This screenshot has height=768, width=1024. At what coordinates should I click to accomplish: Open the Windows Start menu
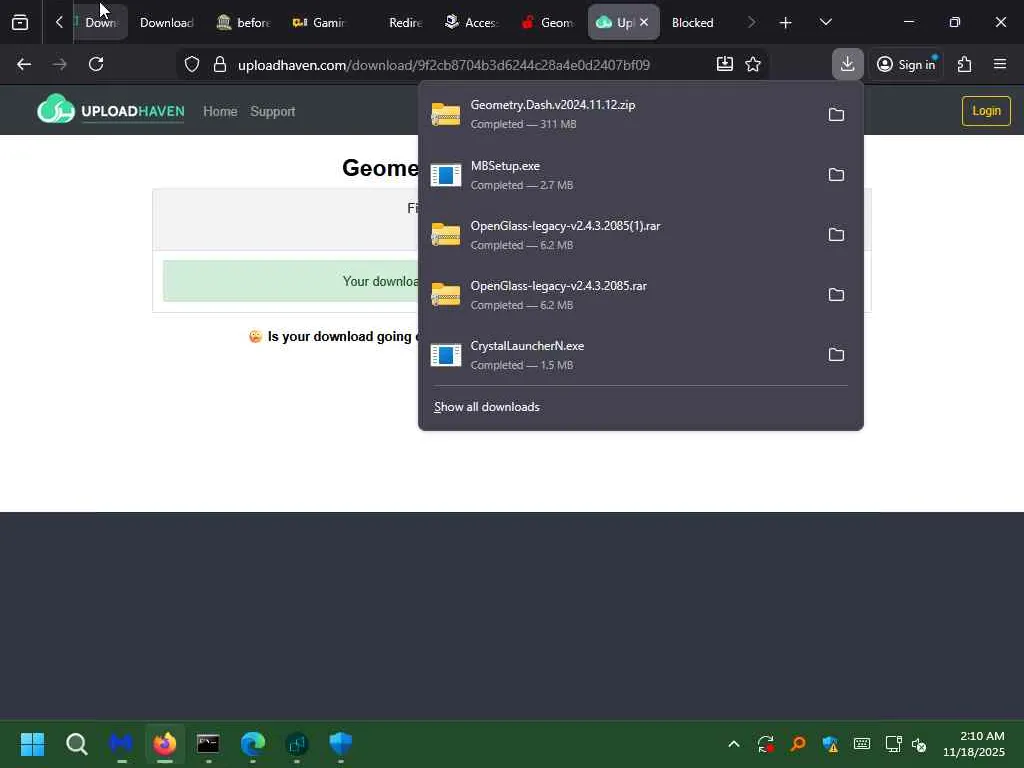(32, 744)
